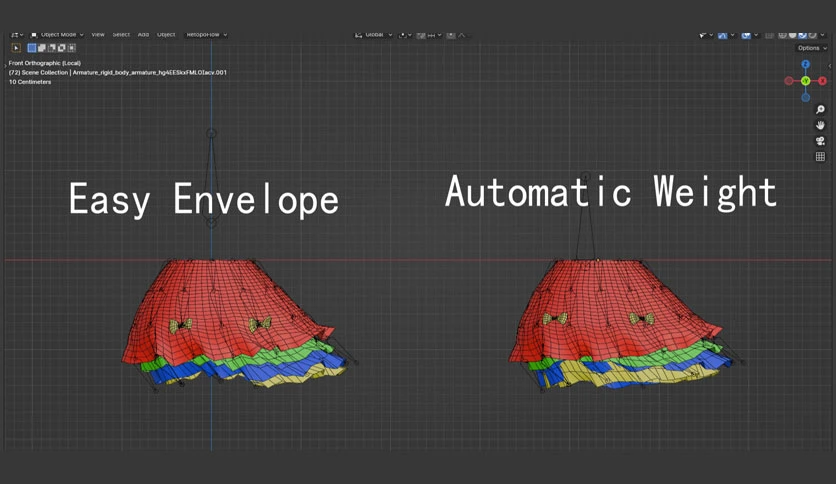836x484 pixels.
Task: Click the snapping increment icon
Action: coord(432,35)
